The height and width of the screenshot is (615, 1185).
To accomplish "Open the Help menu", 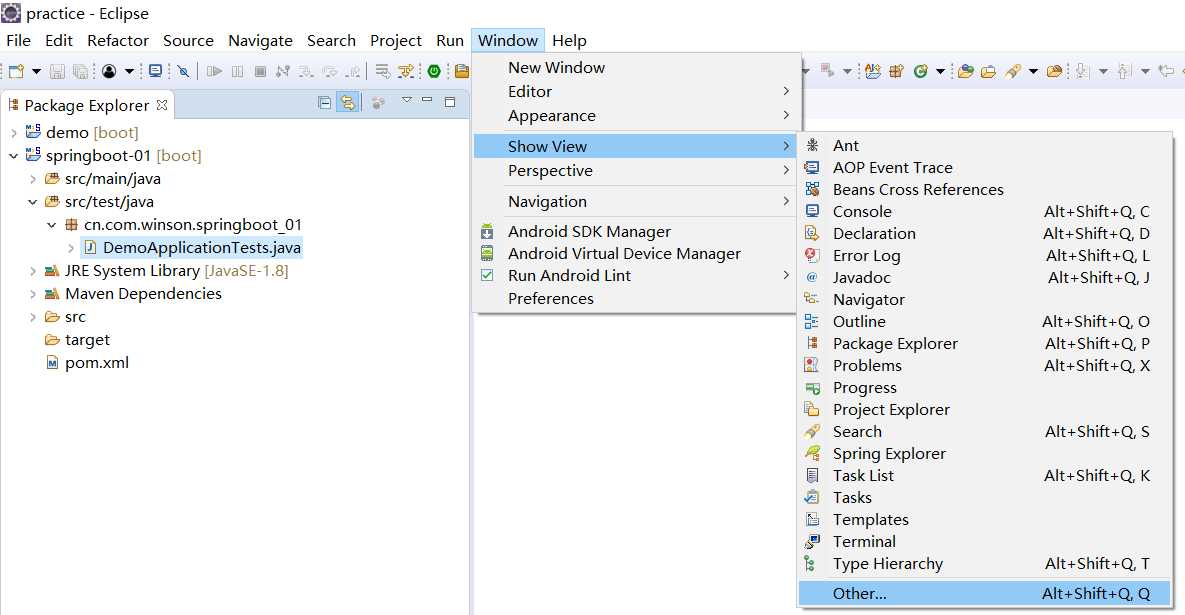I will coord(569,41).
